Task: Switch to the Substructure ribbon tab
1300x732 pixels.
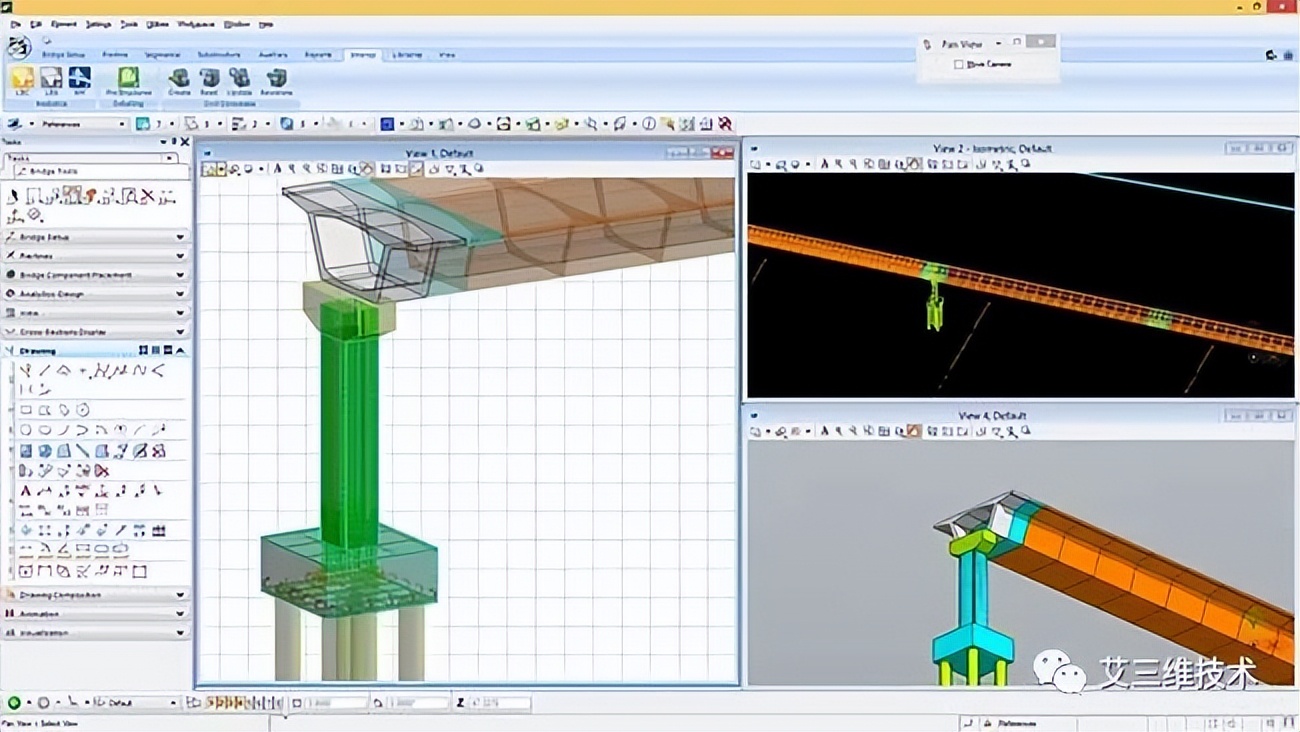Action: [218, 55]
